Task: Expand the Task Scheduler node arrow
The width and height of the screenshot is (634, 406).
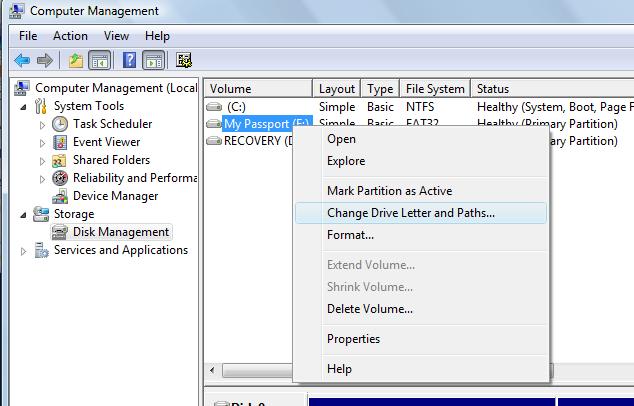Action: [x=42, y=125]
